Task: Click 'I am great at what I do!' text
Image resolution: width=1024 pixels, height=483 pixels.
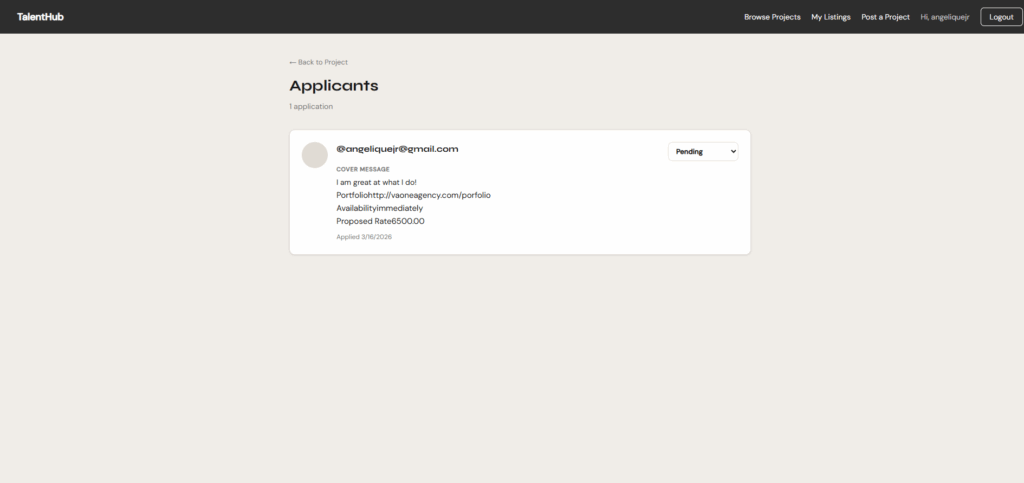Action: point(376,182)
